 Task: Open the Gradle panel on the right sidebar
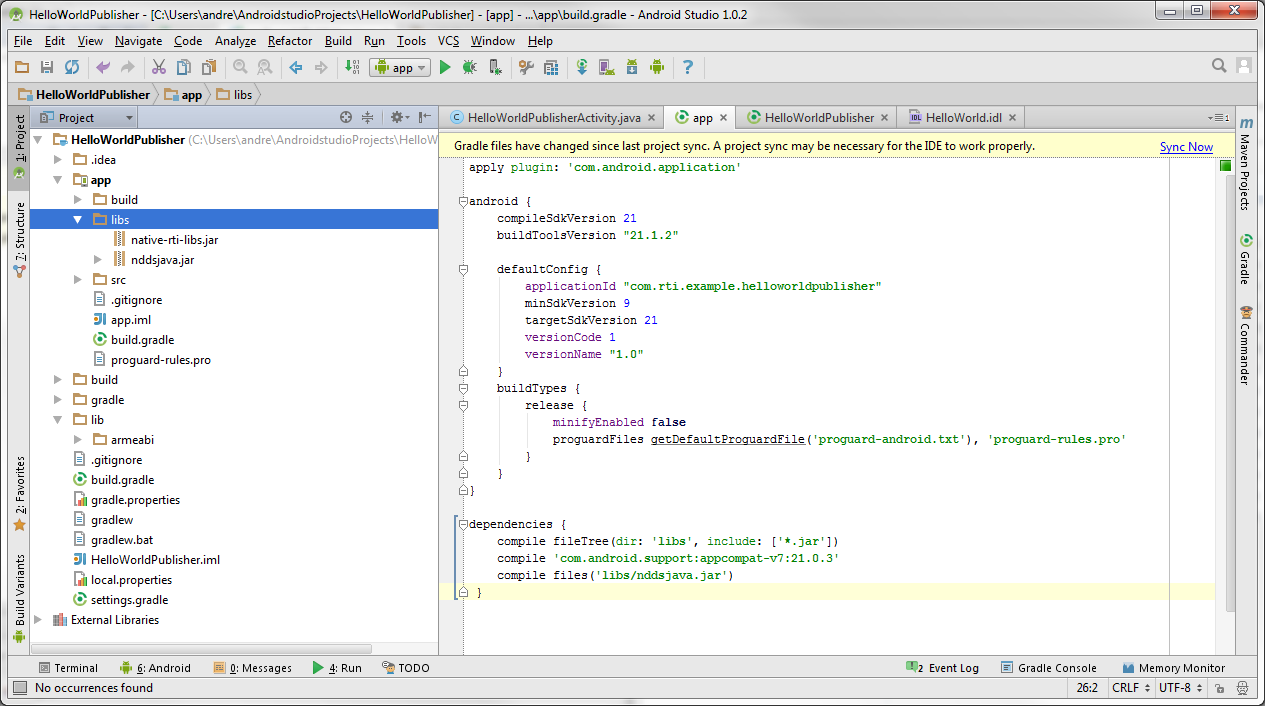tap(1246, 264)
